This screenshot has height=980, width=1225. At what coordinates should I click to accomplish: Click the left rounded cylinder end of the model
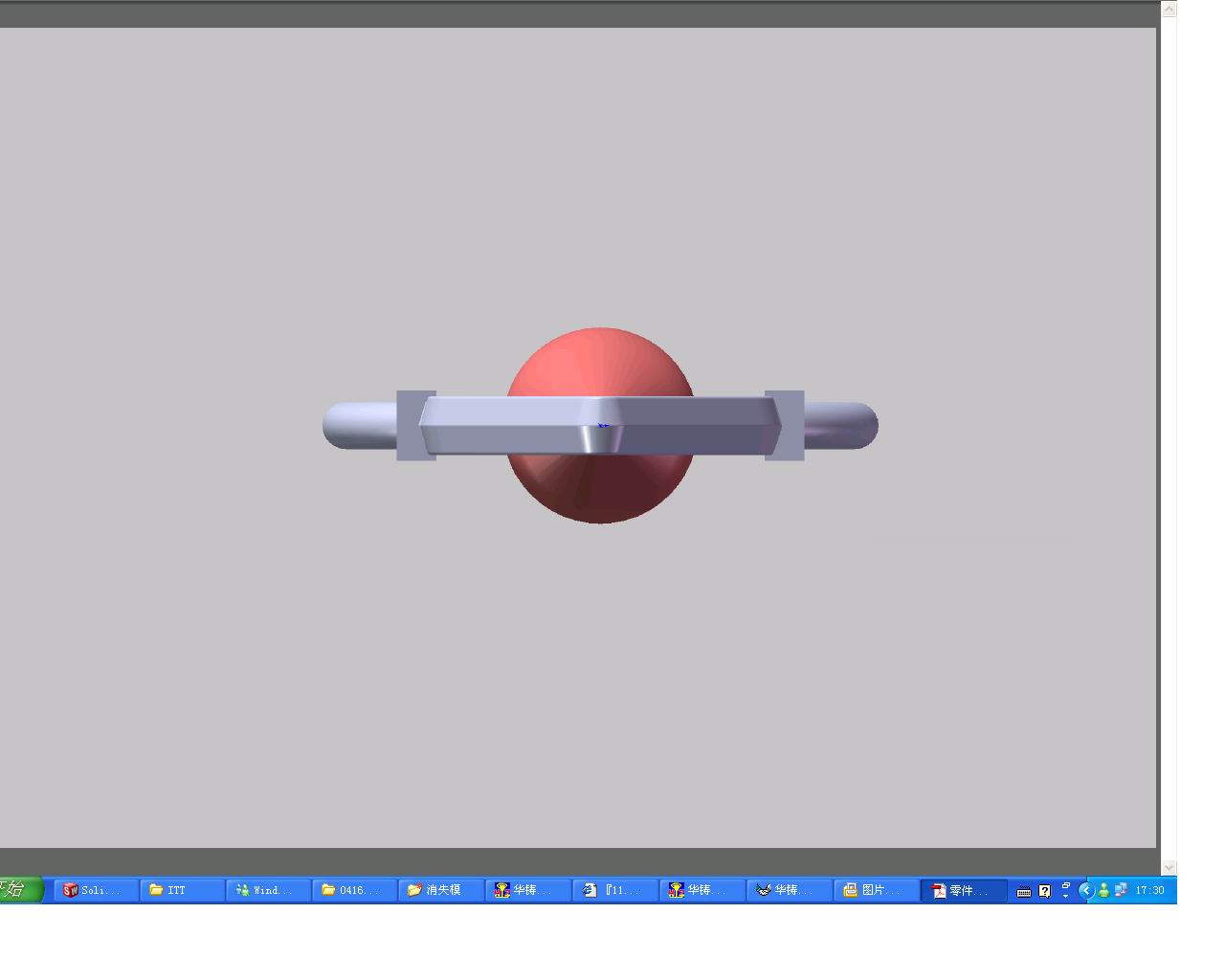coord(360,426)
